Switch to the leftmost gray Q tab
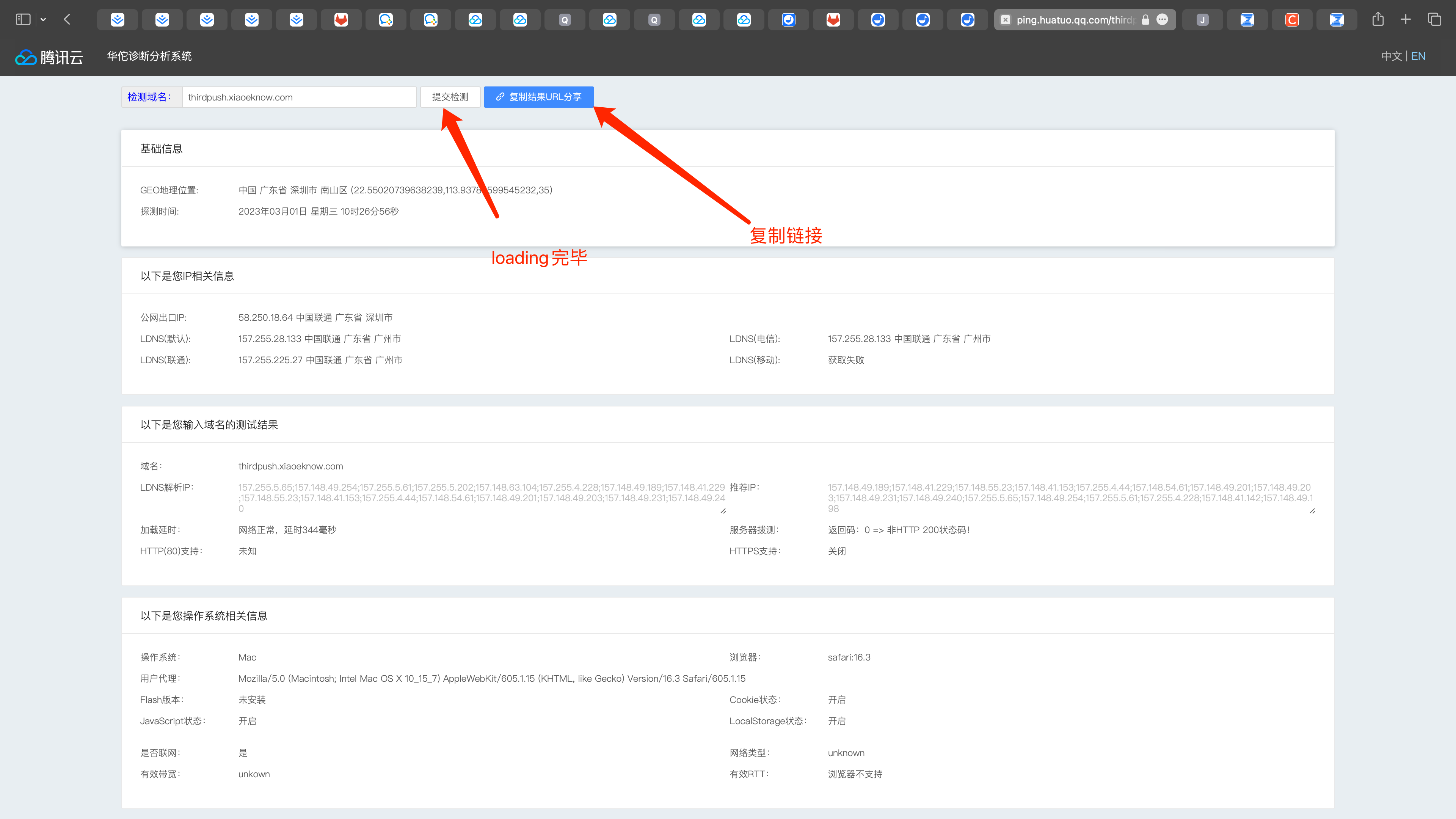 point(565,20)
